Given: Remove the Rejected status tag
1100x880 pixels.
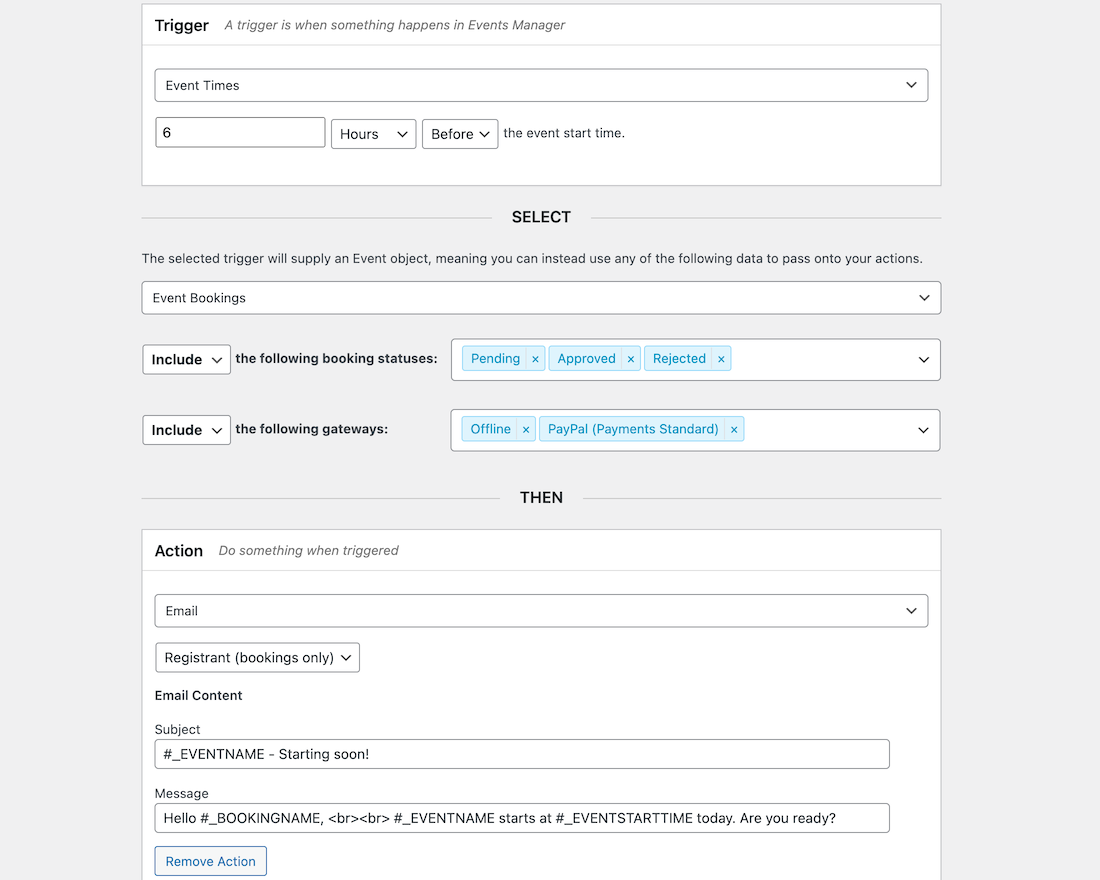Looking at the screenshot, I should [x=721, y=359].
